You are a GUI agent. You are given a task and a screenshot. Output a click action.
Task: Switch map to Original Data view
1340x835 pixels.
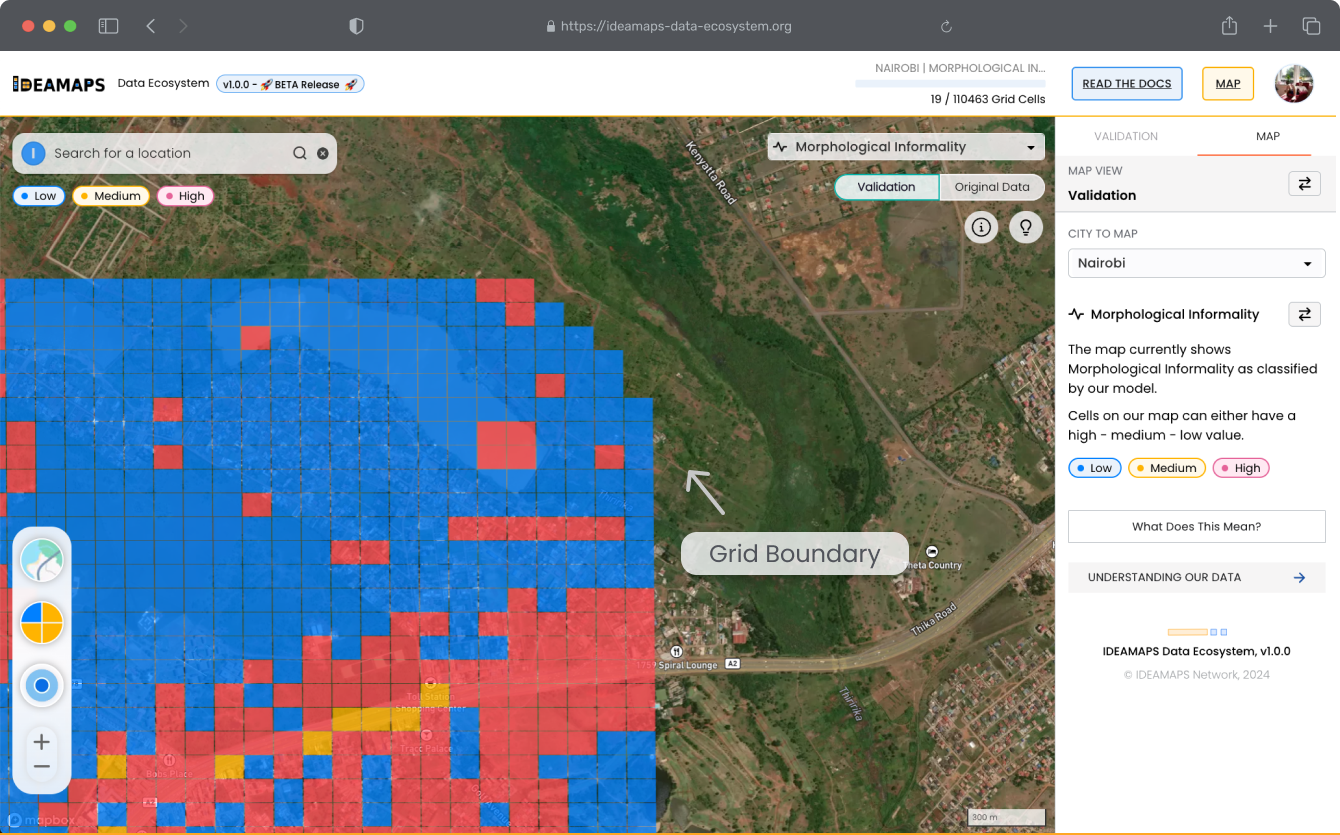[991, 187]
